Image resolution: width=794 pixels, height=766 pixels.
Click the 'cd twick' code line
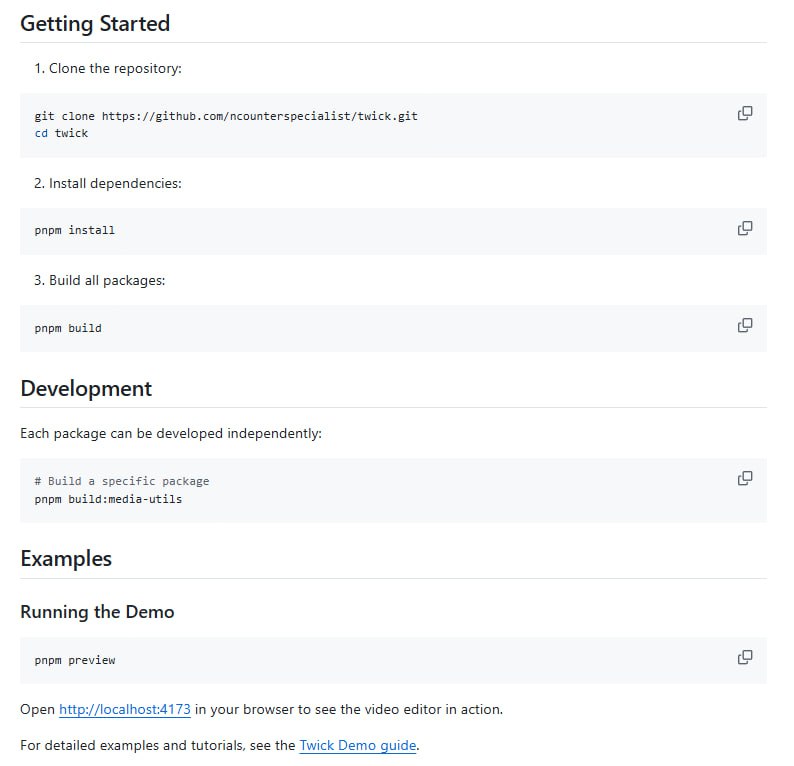pos(61,133)
